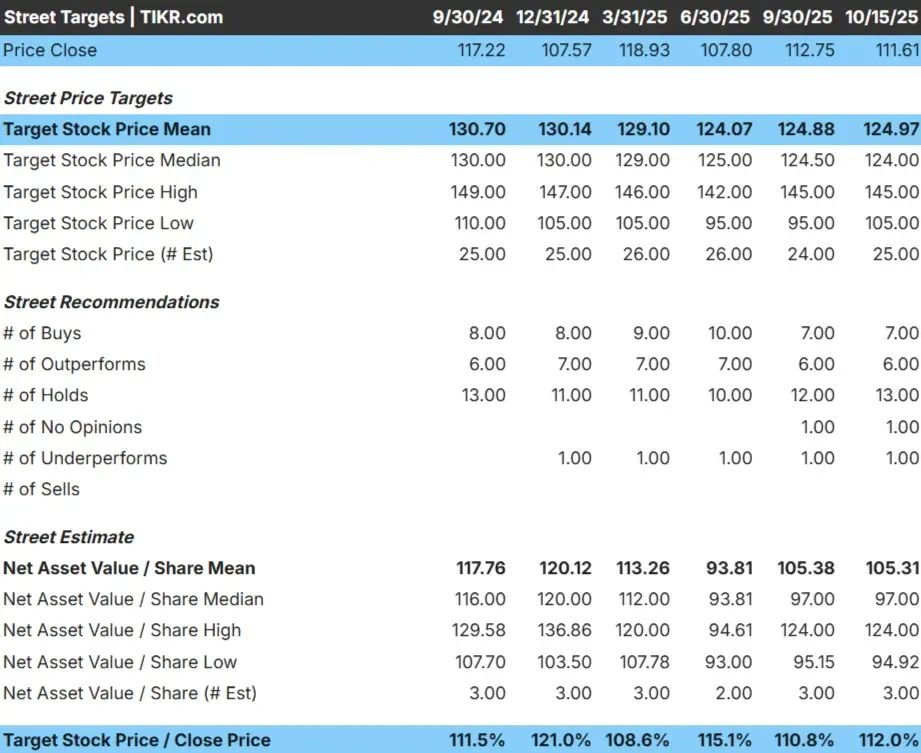This screenshot has height=753, width=921.
Task: Open the TIKR.com link in the header
Action: tap(180, 17)
